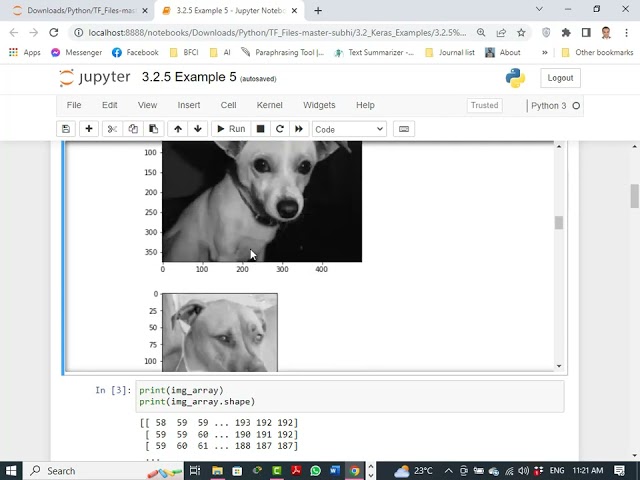Copy selected cells icon
Viewport: 640px width, 480px height.
tap(133, 129)
